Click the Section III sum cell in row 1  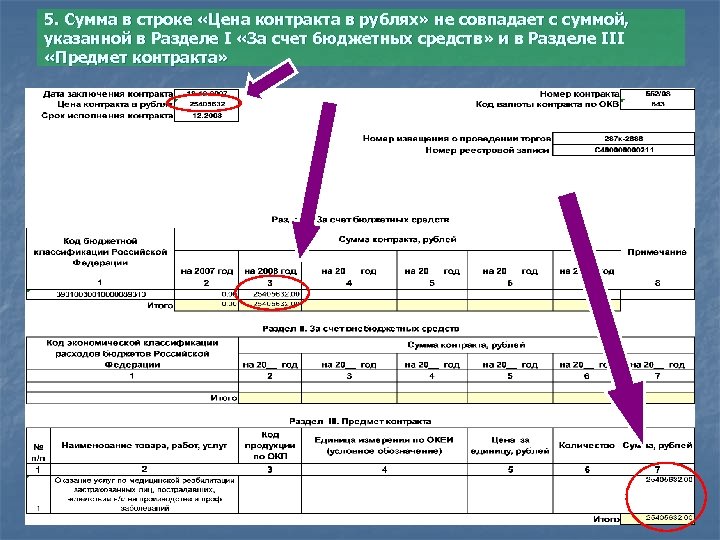coord(657,495)
